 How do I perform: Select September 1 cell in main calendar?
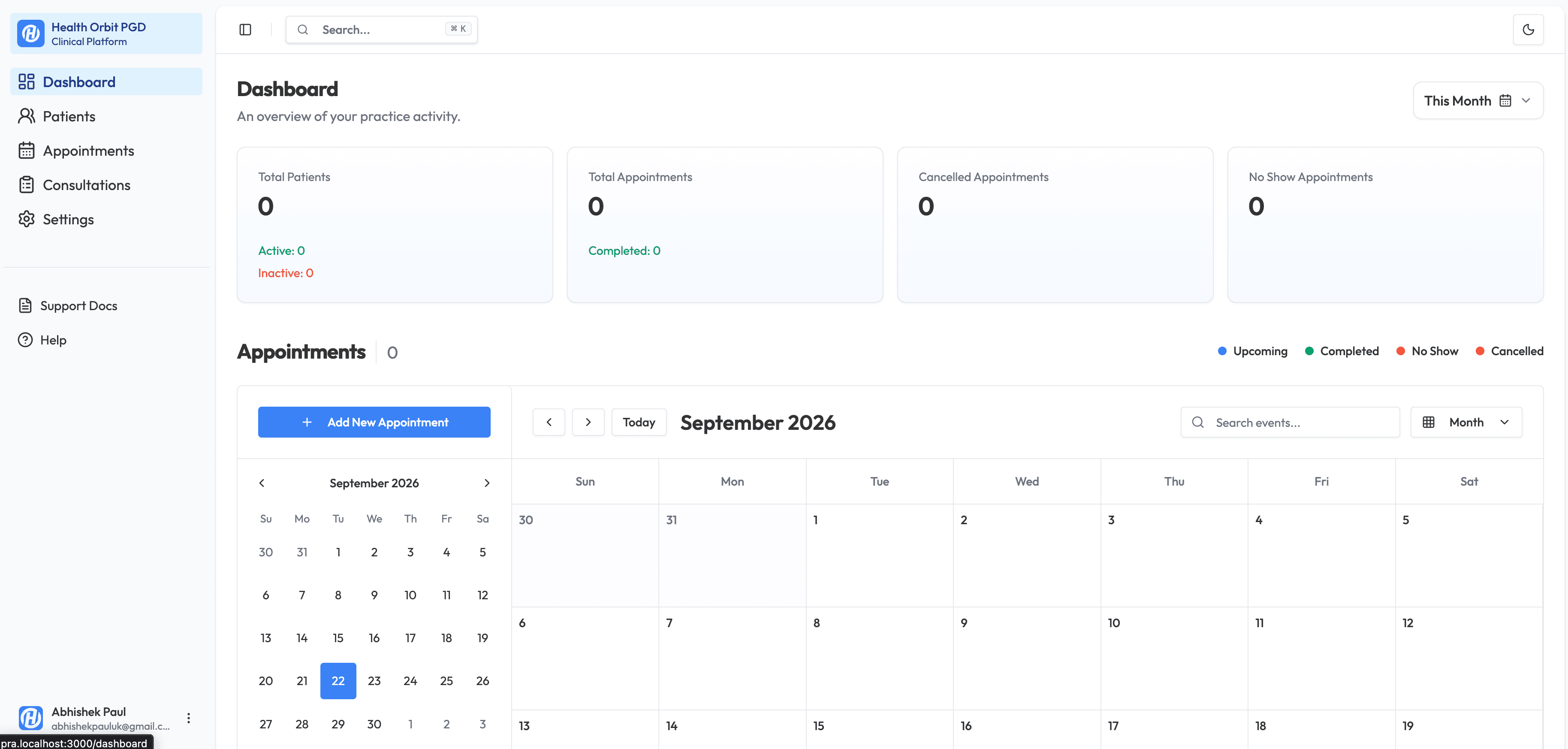880,556
